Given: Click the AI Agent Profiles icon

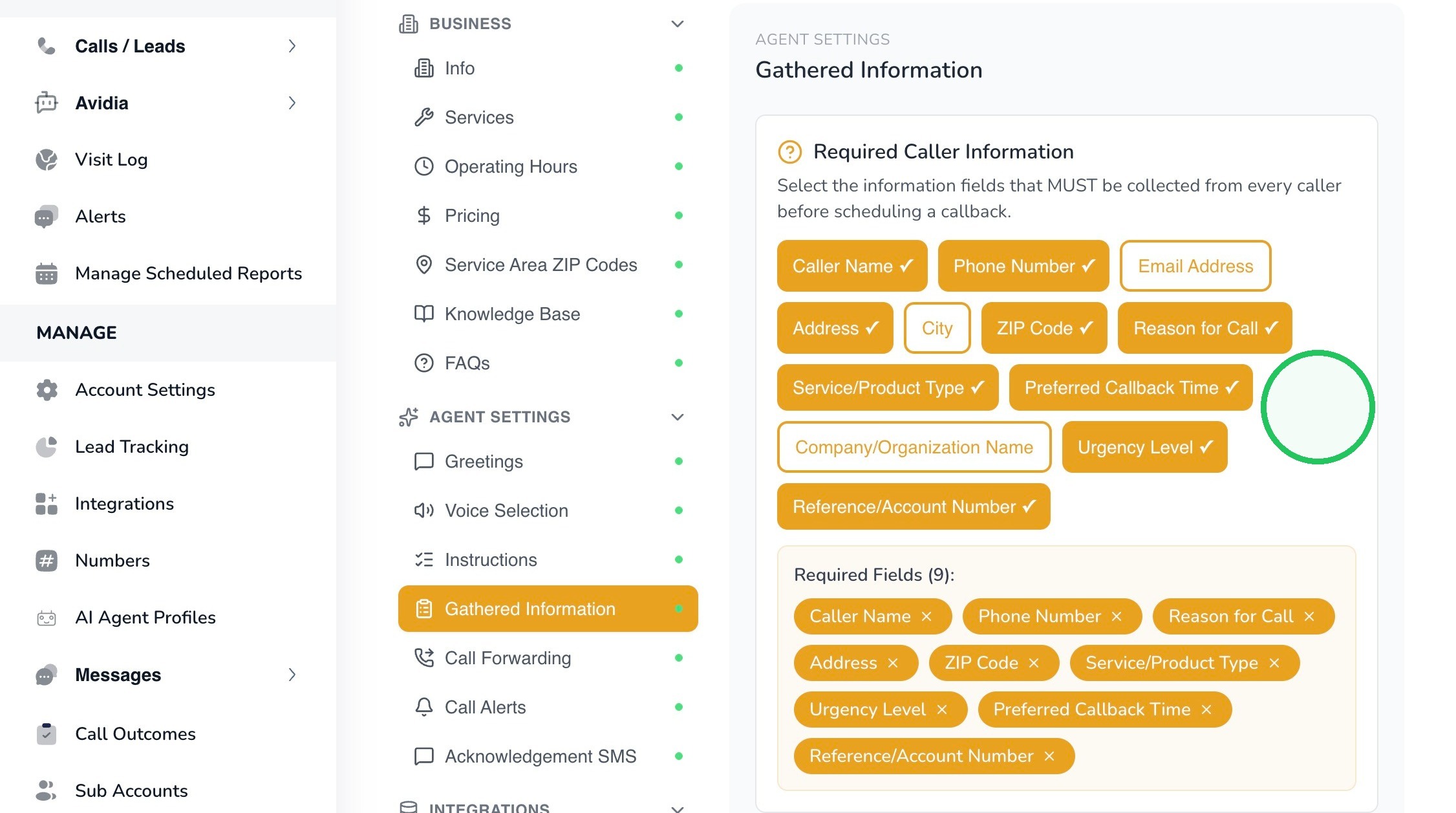Looking at the screenshot, I should tap(46, 618).
